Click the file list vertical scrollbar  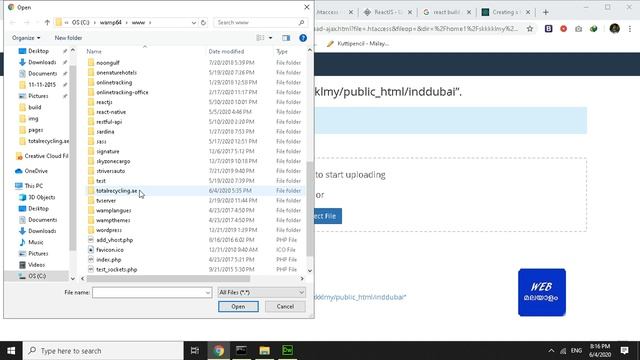click(x=310, y=209)
